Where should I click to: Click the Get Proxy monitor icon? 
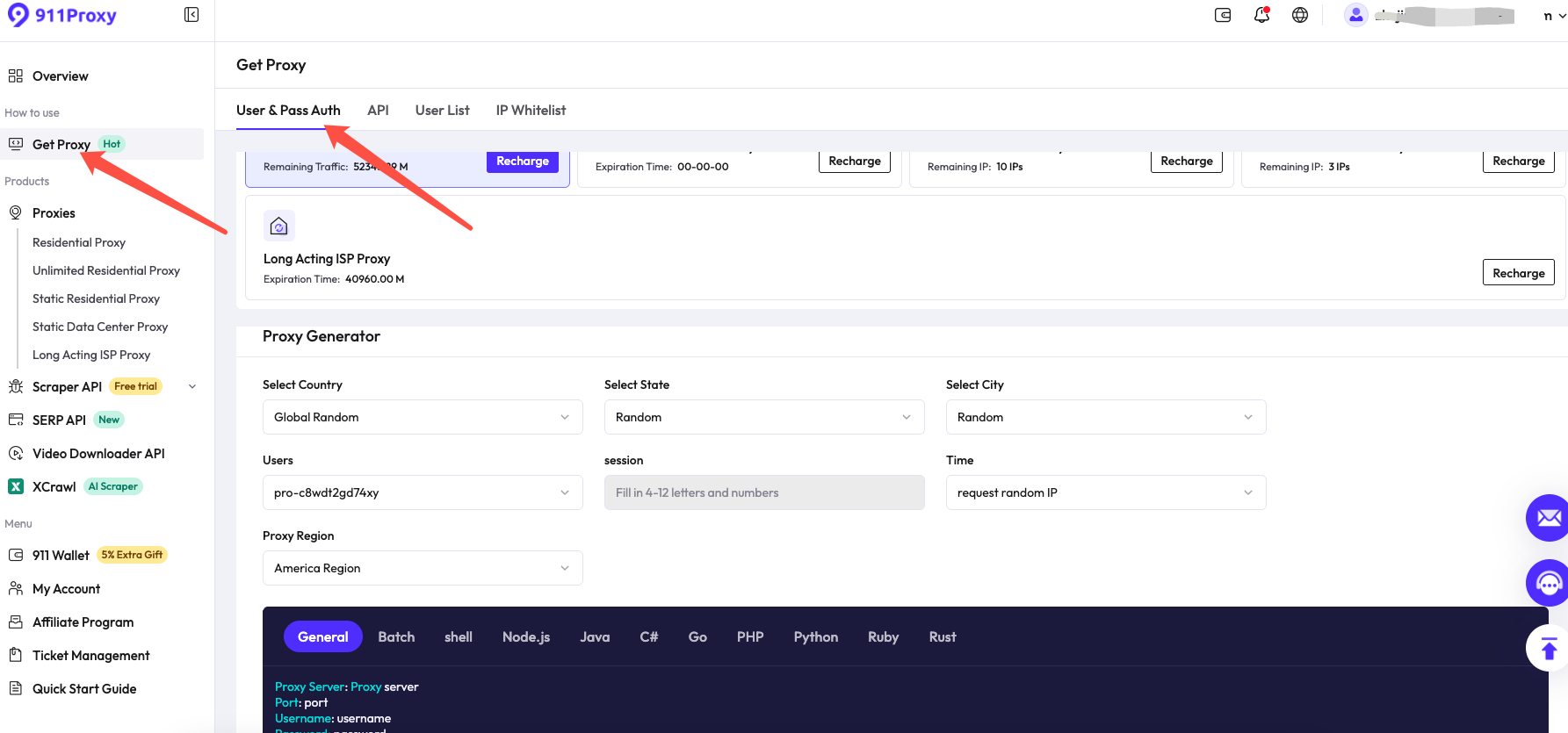click(x=16, y=144)
